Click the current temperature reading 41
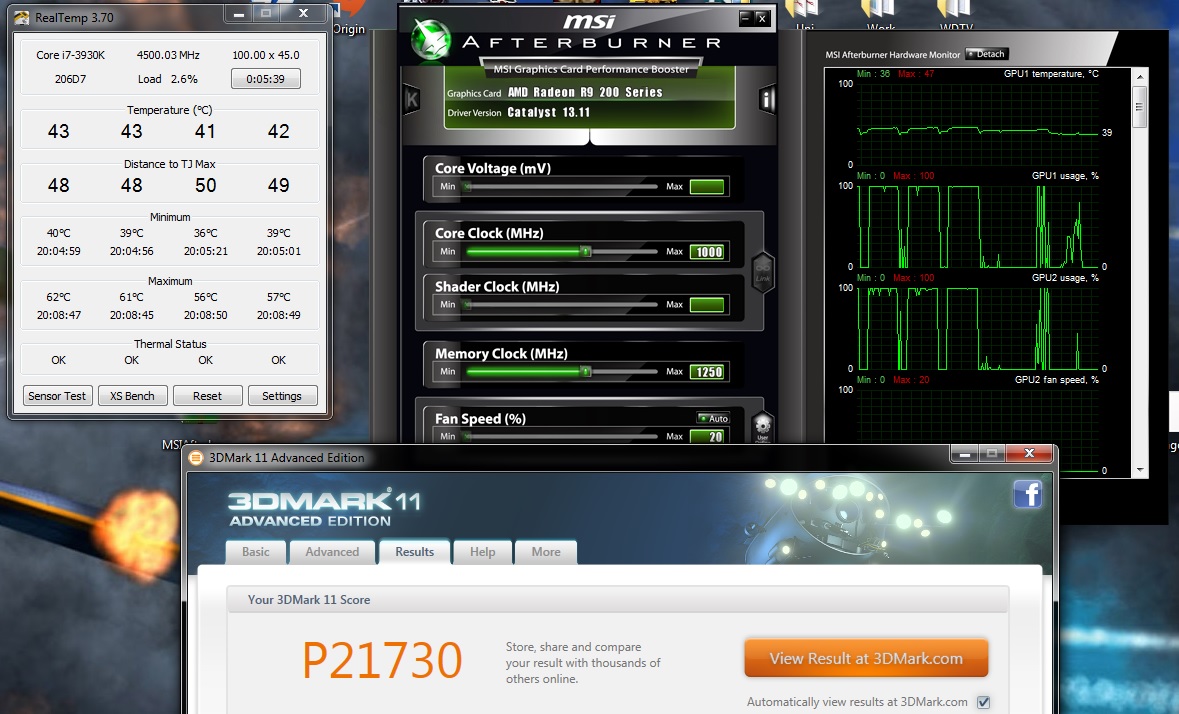 click(x=205, y=131)
